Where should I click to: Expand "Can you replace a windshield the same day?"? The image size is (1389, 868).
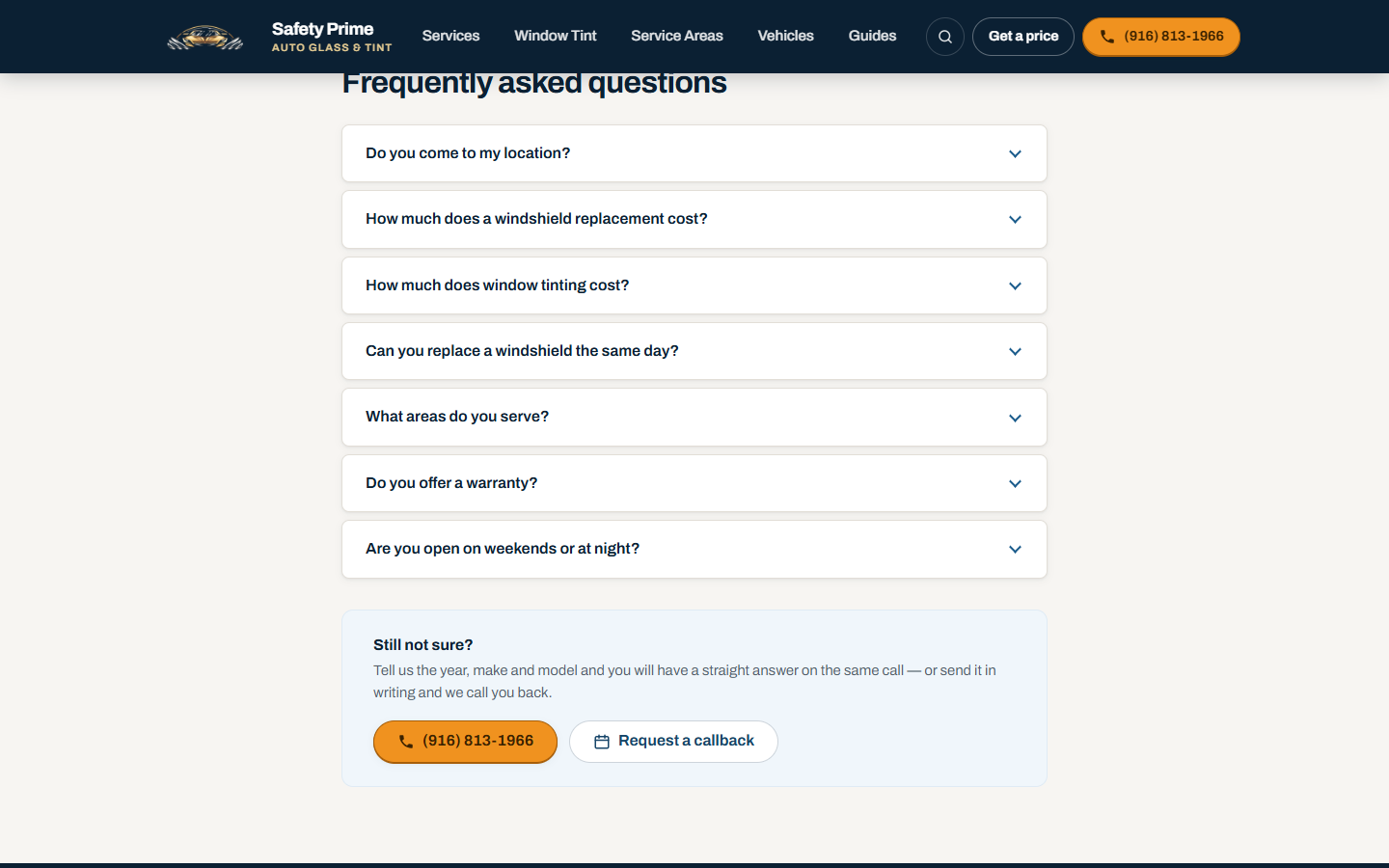click(694, 351)
